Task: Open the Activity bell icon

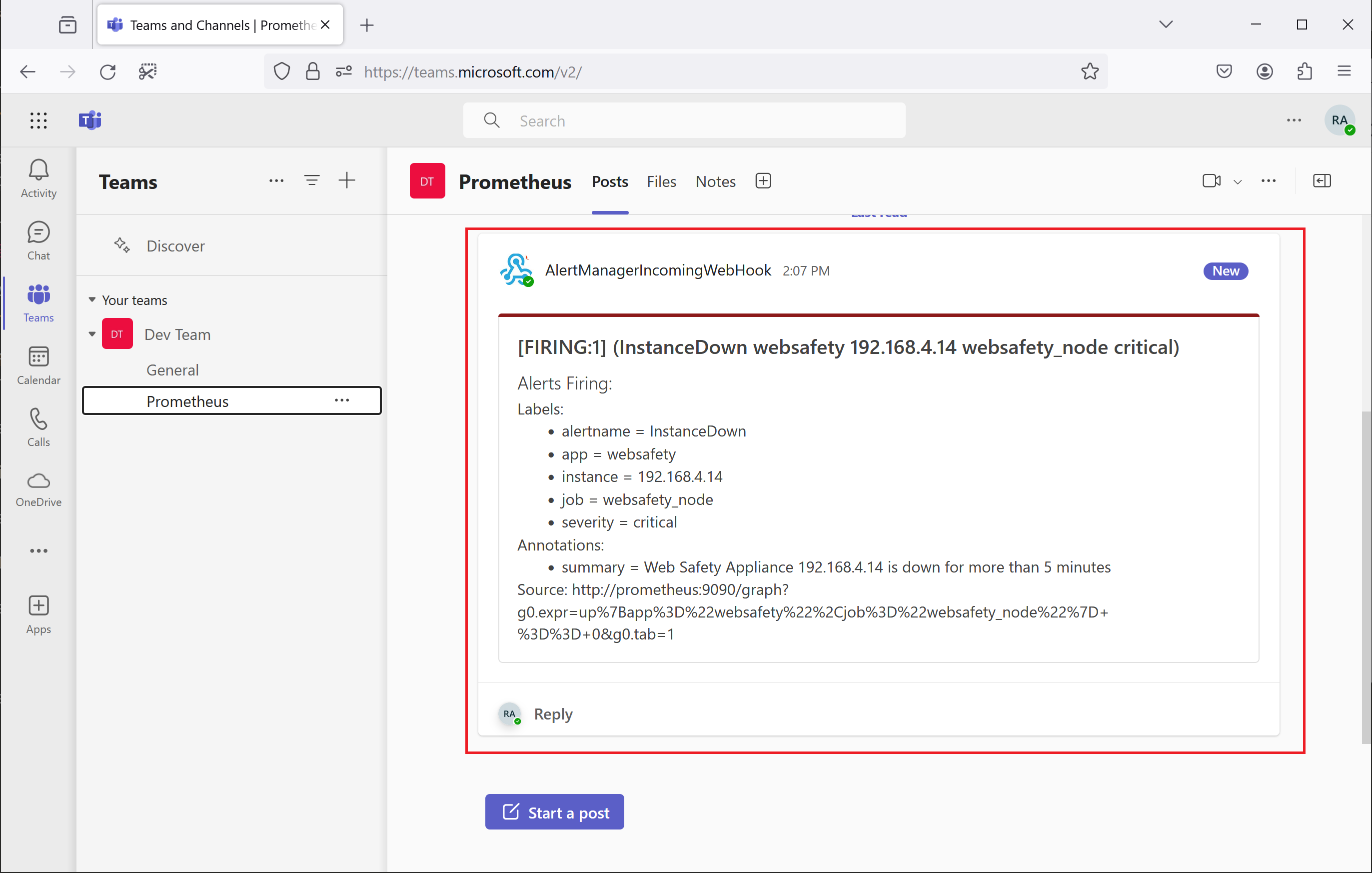Action: tap(38, 178)
